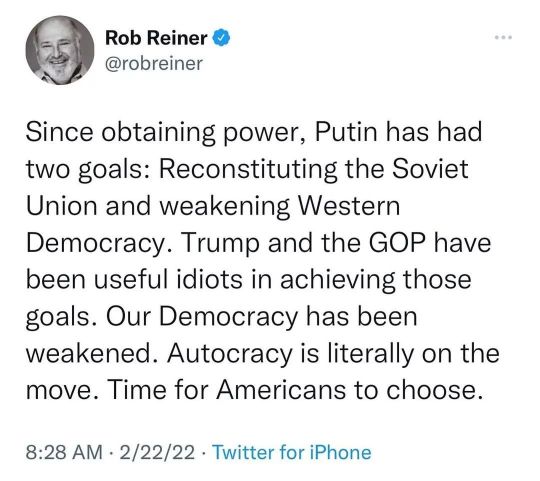The height and width of the screenshot is (481, 540).
Task: Open Rob Reiner's profile picture
Action: 60,50
